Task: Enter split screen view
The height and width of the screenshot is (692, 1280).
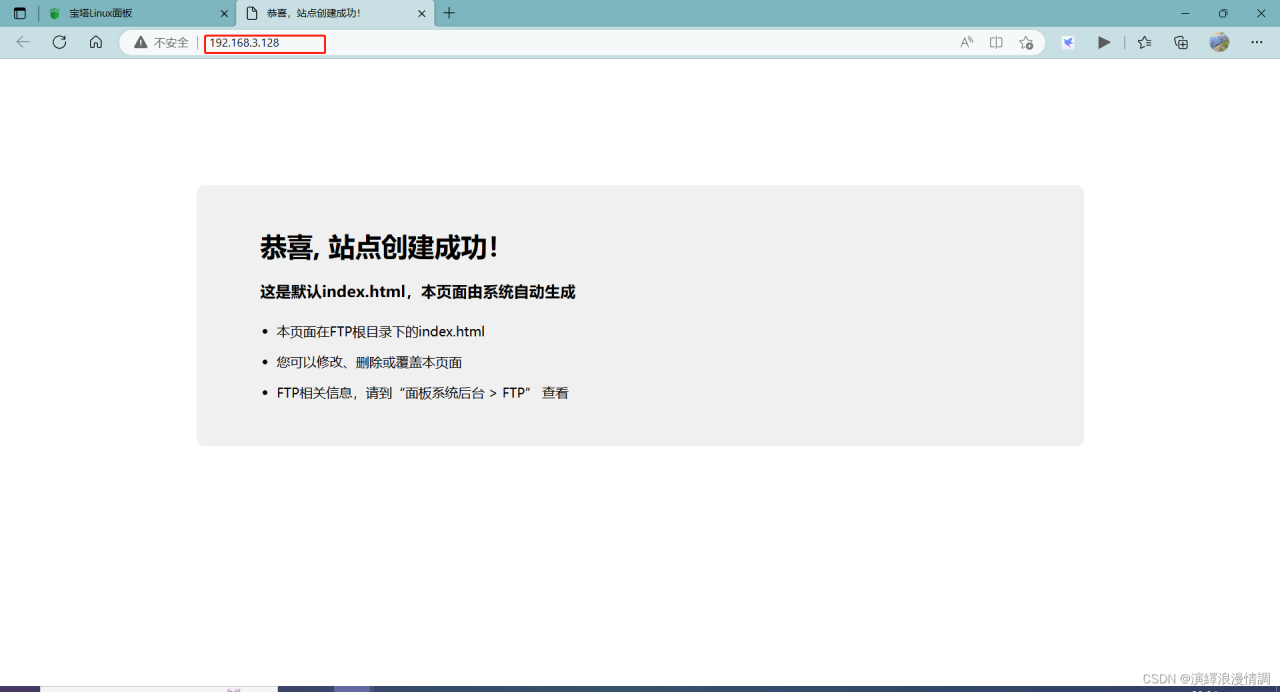Action: pyautogui.click(x=996, y=42)
